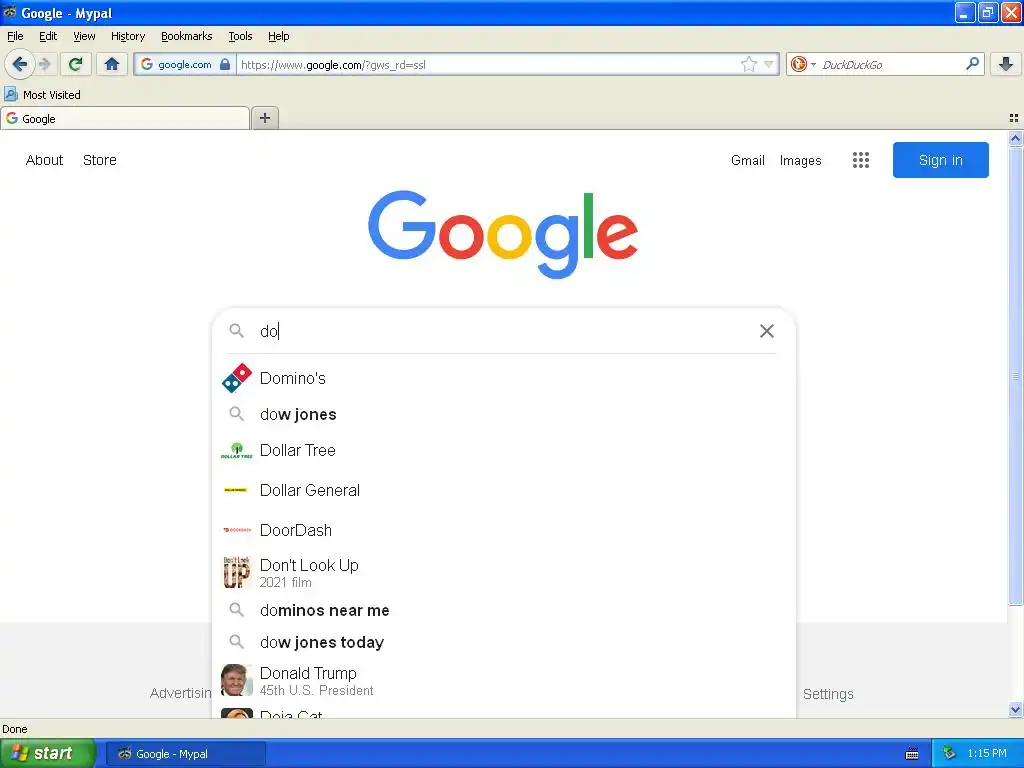Open the Help menu

pos(279,36)
